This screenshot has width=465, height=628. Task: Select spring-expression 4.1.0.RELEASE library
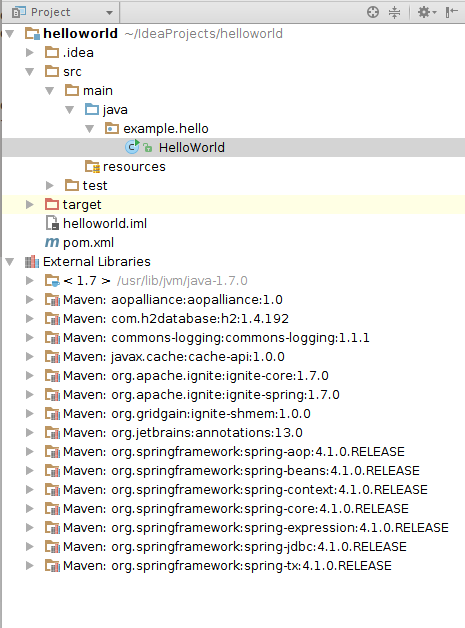tap(256, 528)
